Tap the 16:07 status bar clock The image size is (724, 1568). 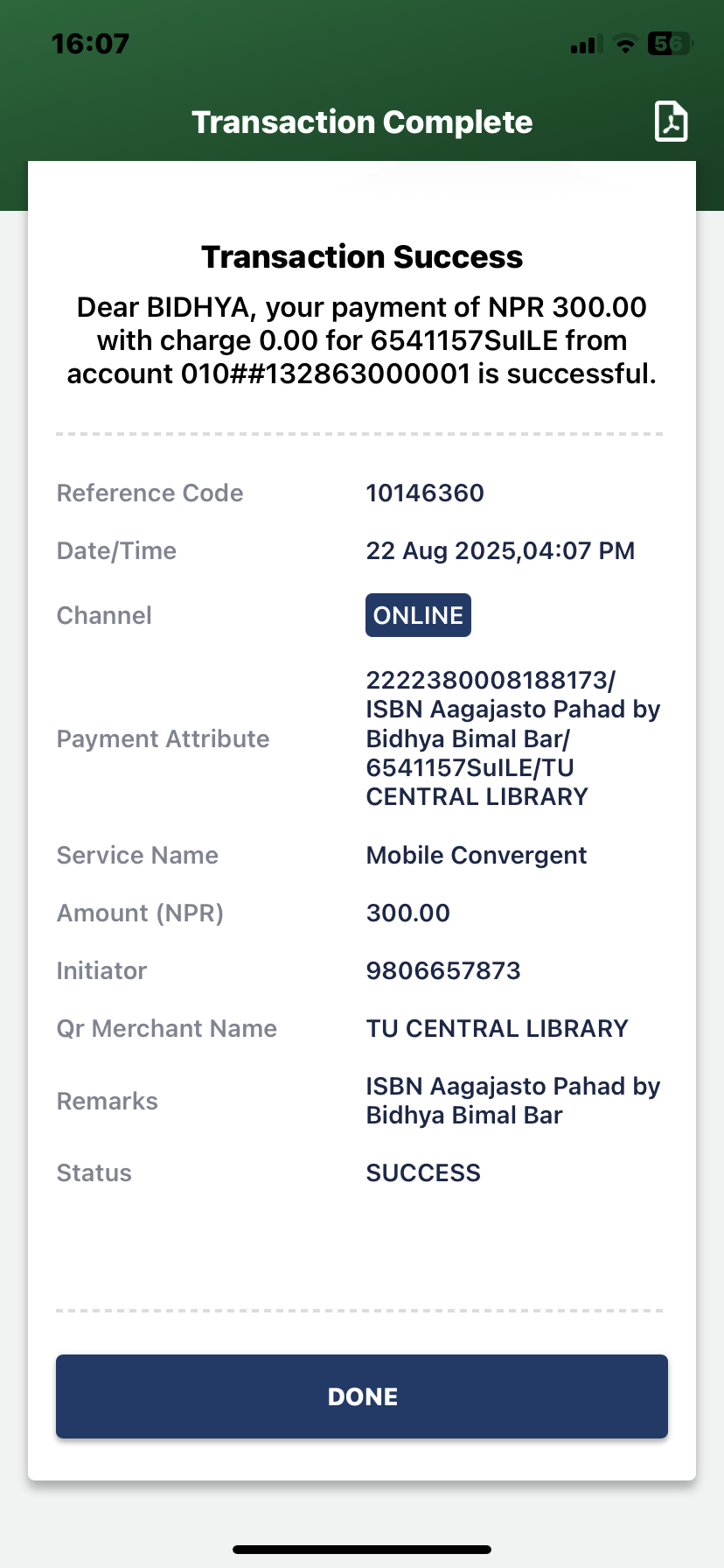pyautogui.click(x=90, y=44)
